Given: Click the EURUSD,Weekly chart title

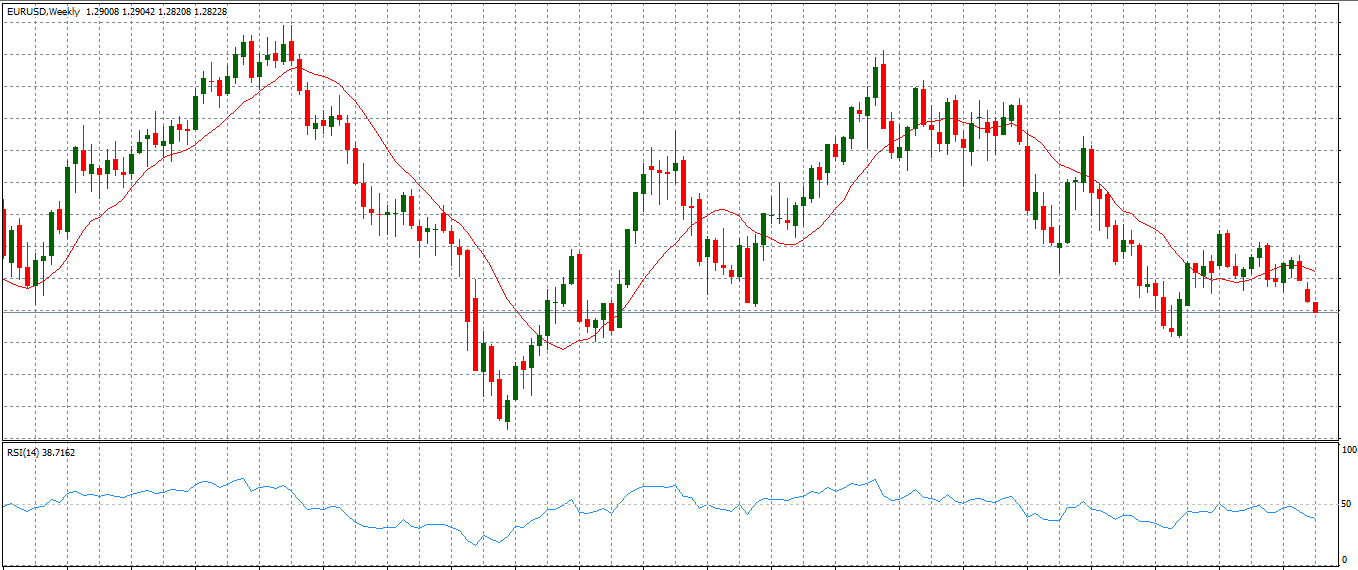Looking at the screenshot, I should (43, 11).
